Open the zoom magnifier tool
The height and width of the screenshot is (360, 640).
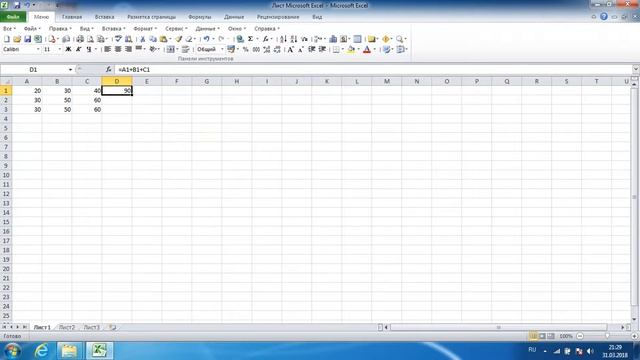tap(400, 39)
